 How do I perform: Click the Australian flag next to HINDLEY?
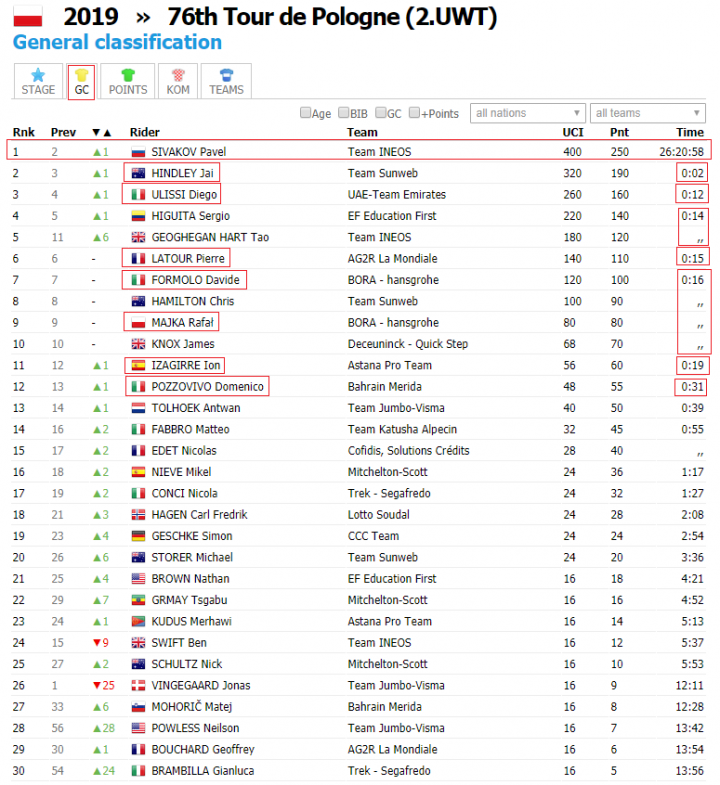coord(138,173)
